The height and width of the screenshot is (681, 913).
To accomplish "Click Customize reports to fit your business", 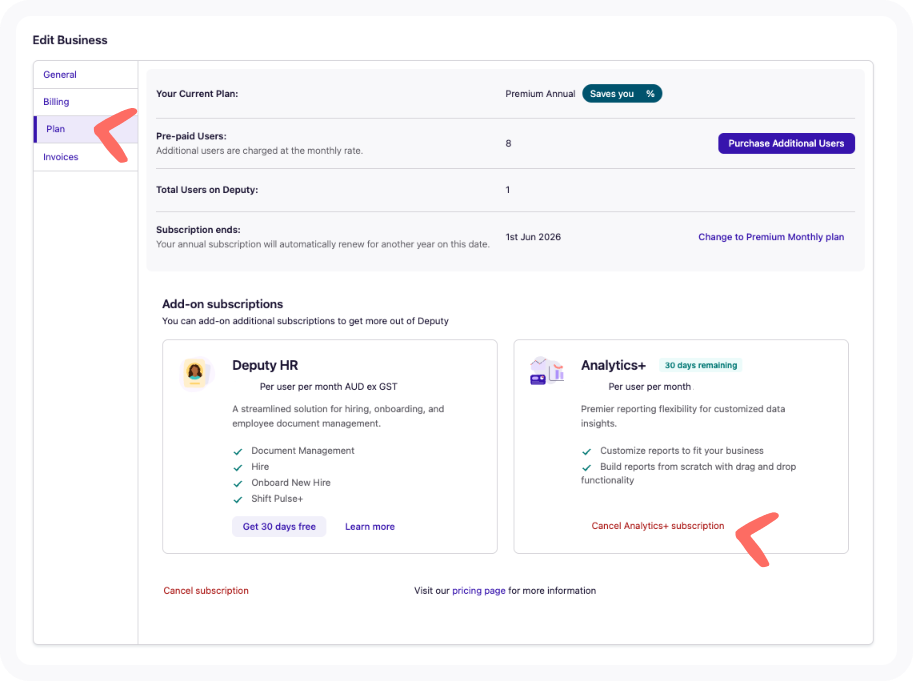I will [682, 451].
